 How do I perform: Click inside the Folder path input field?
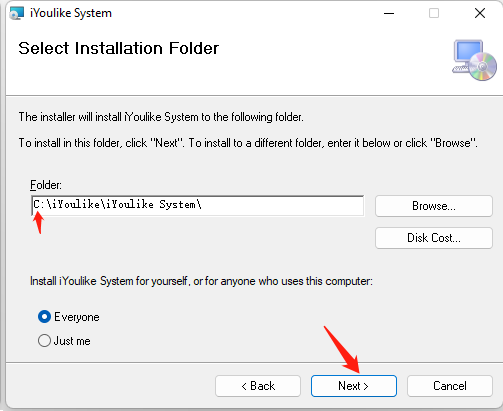197,205
